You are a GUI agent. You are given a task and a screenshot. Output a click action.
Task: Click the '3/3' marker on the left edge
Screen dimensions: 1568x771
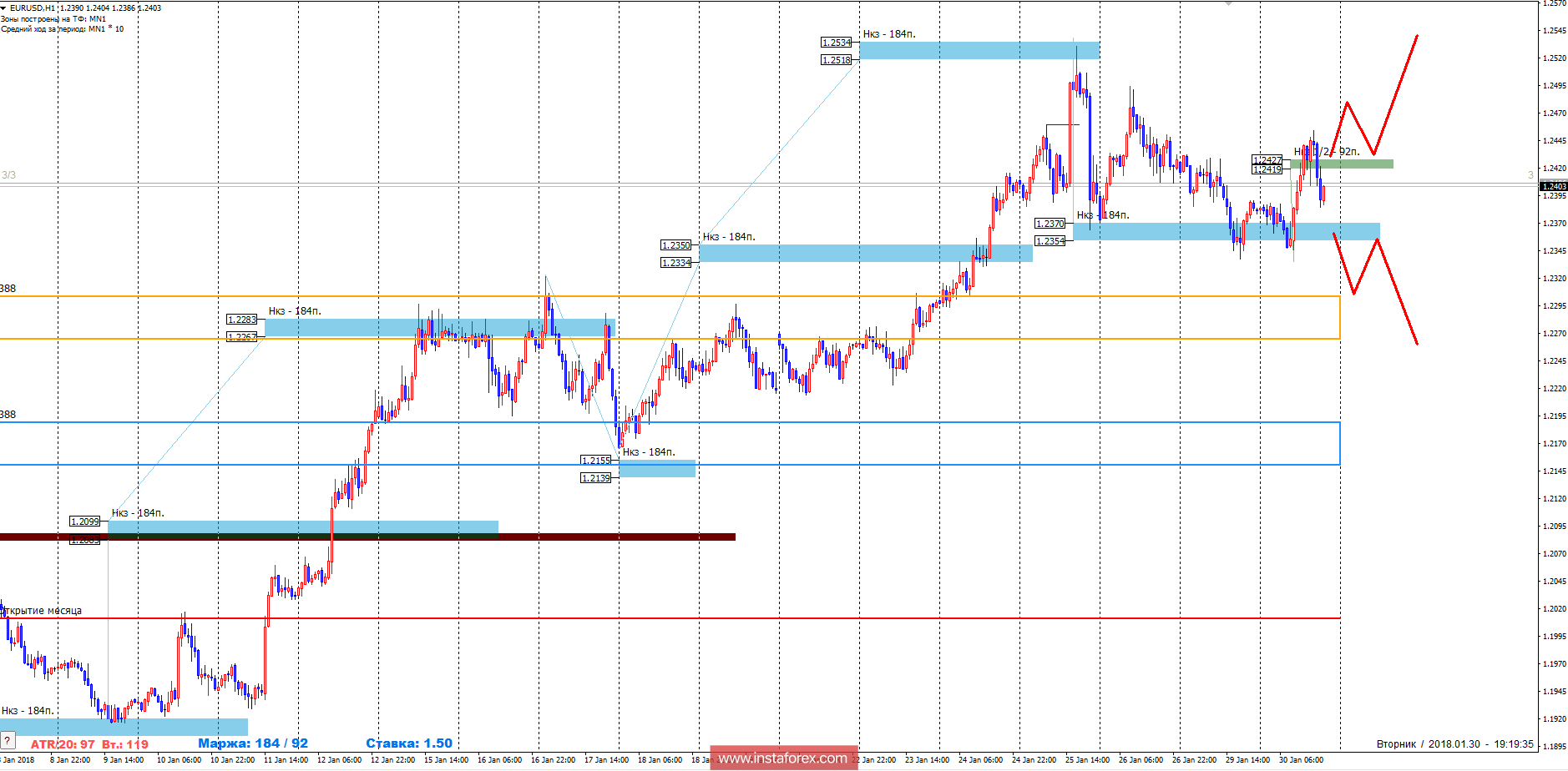pos(8,174)
